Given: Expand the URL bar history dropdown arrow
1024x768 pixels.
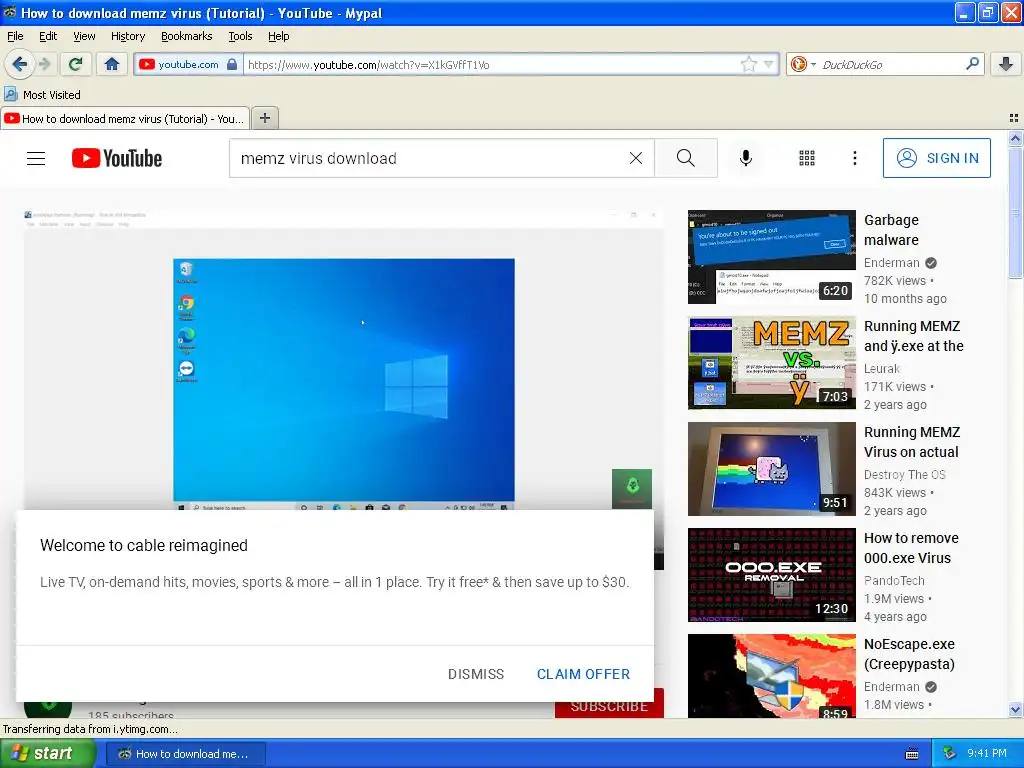Looking at the screenshot, I should (769, 64).
